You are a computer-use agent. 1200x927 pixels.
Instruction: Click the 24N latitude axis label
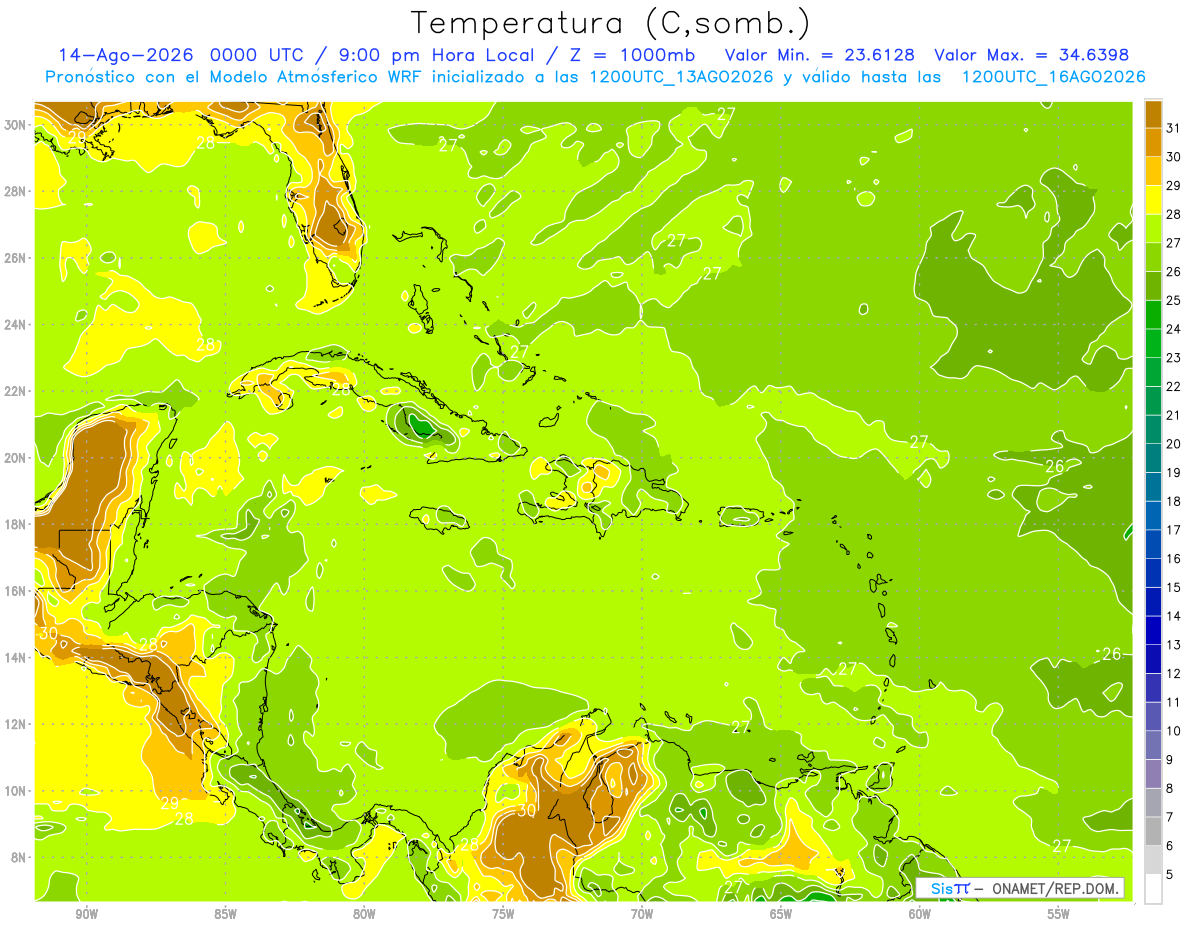[17, 325]
